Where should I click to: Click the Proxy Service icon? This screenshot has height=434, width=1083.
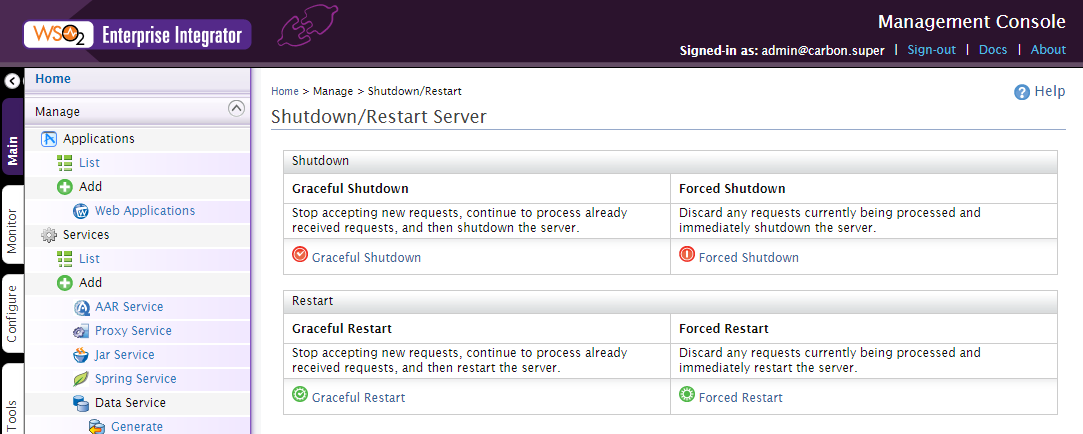(81, 331)
